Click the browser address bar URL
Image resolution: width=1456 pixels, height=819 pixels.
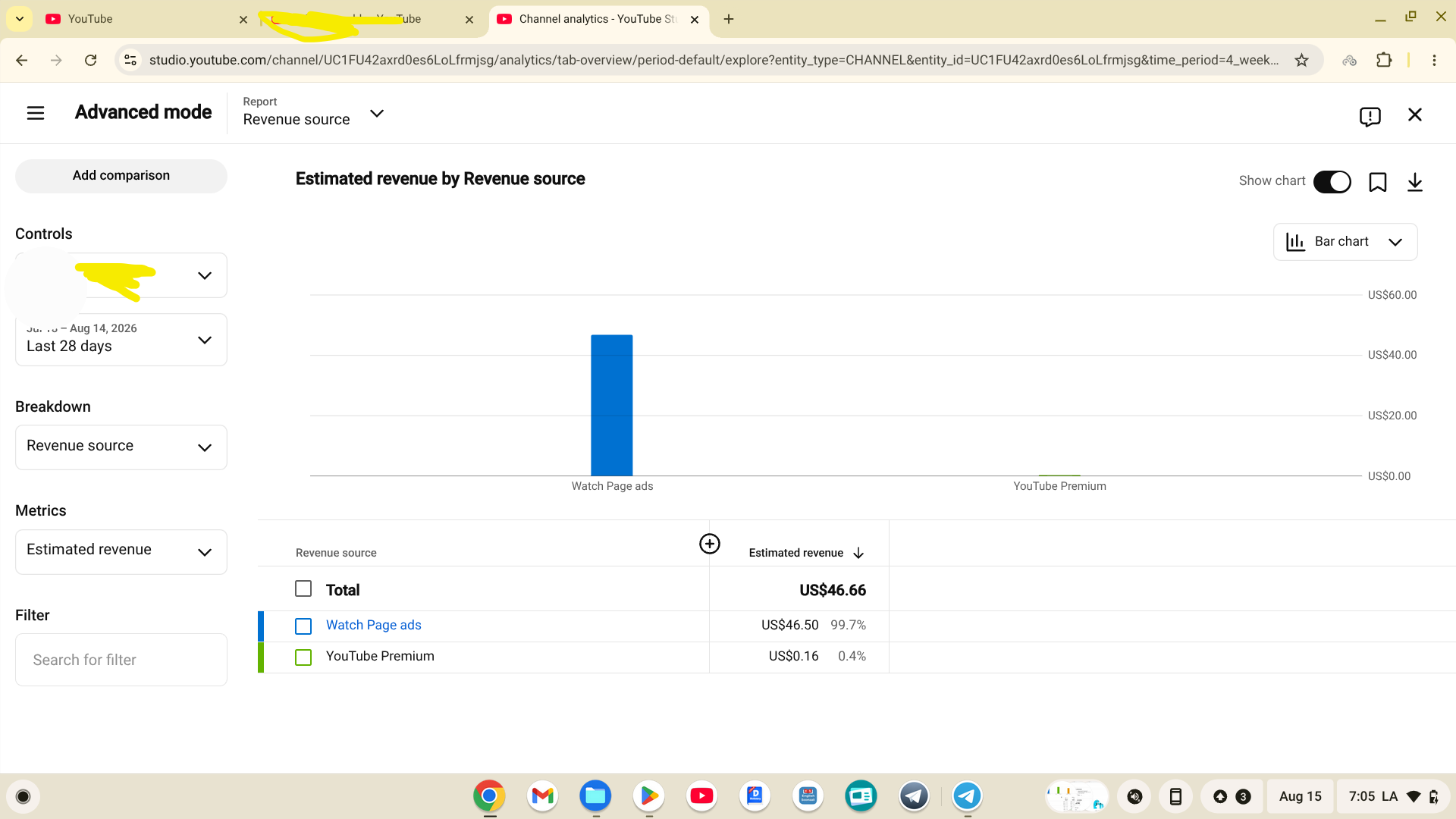pyautogui.click(x=713, y=60)
